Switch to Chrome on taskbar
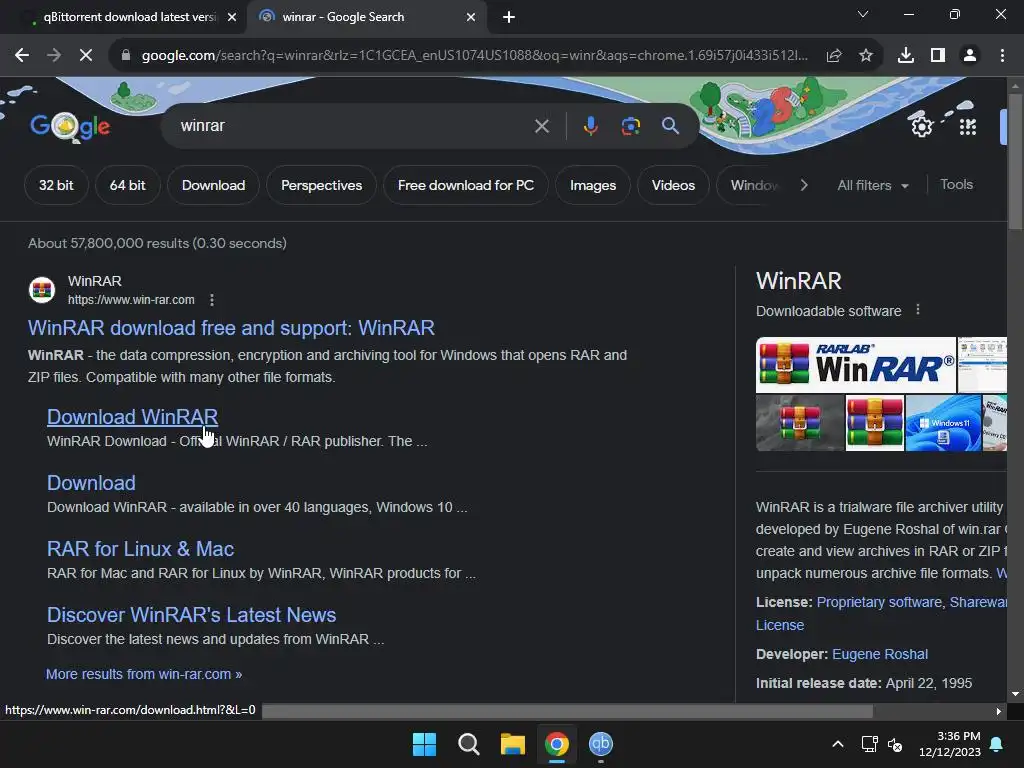 [x=556, y=744]
